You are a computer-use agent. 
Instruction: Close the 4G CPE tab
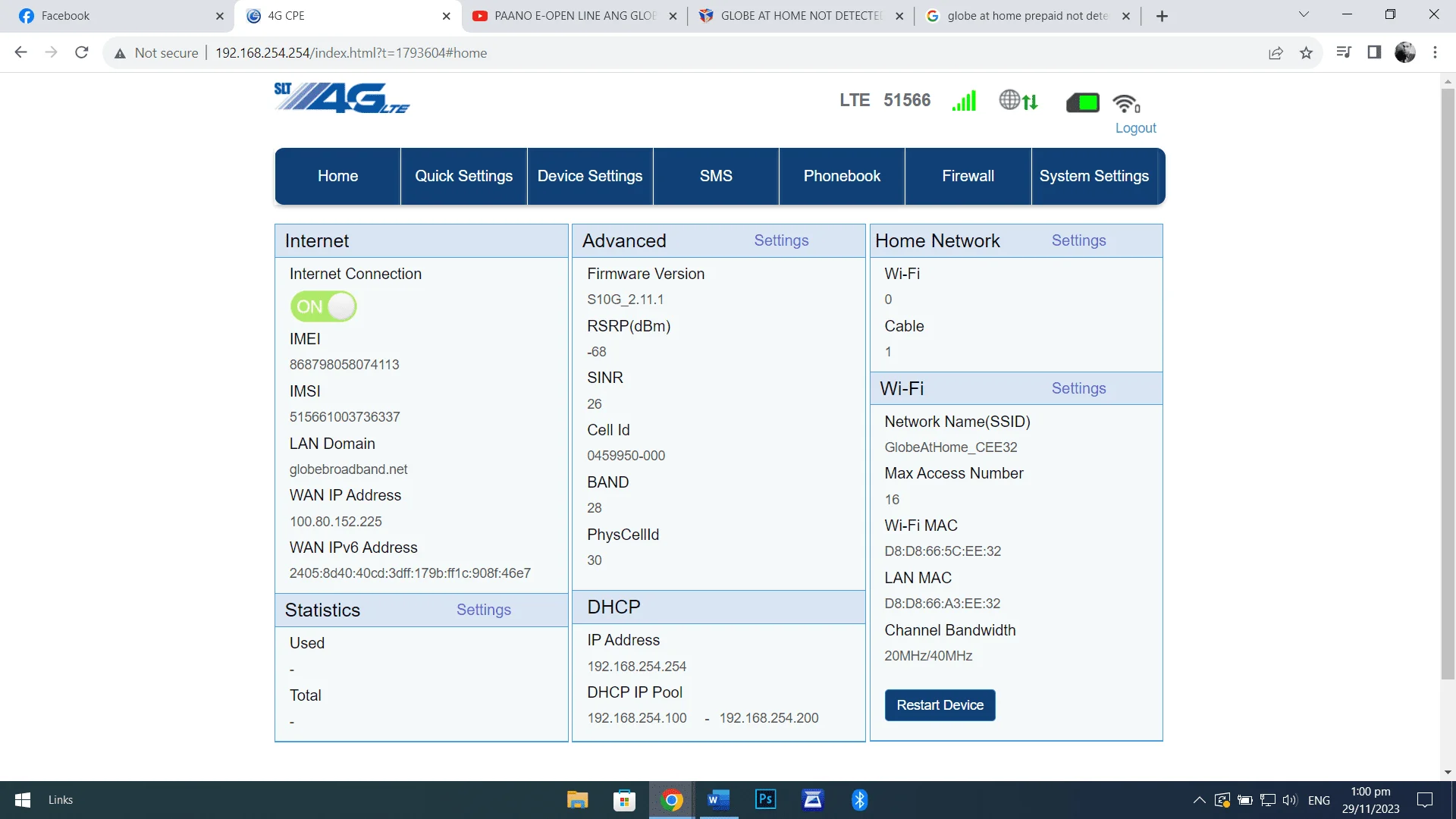pos(447,16)
